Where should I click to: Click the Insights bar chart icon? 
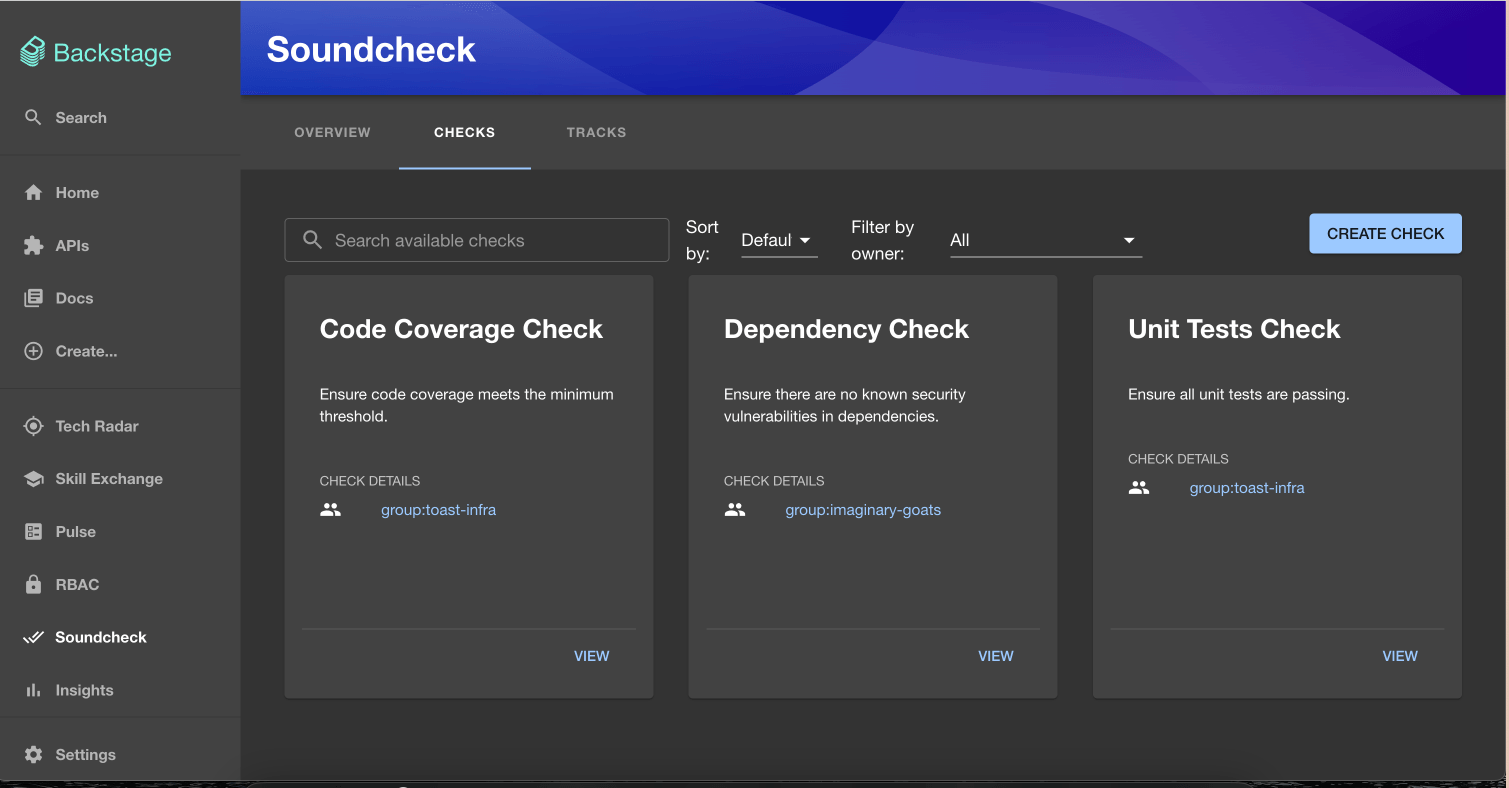[x=33, y=690]
